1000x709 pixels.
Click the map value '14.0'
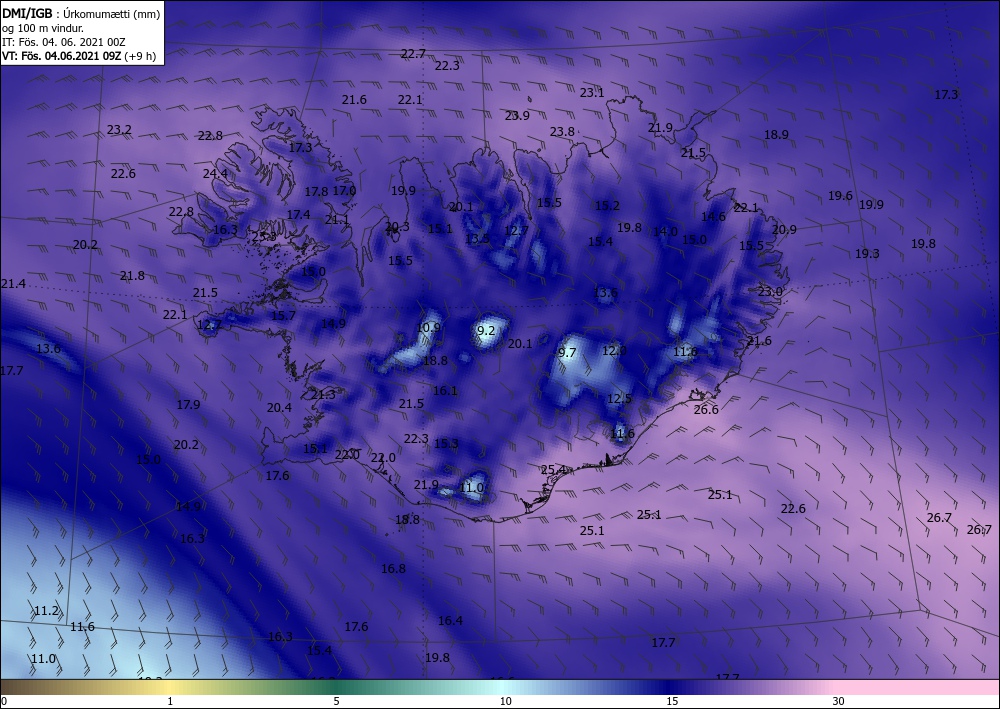click(x=665, y=231)
